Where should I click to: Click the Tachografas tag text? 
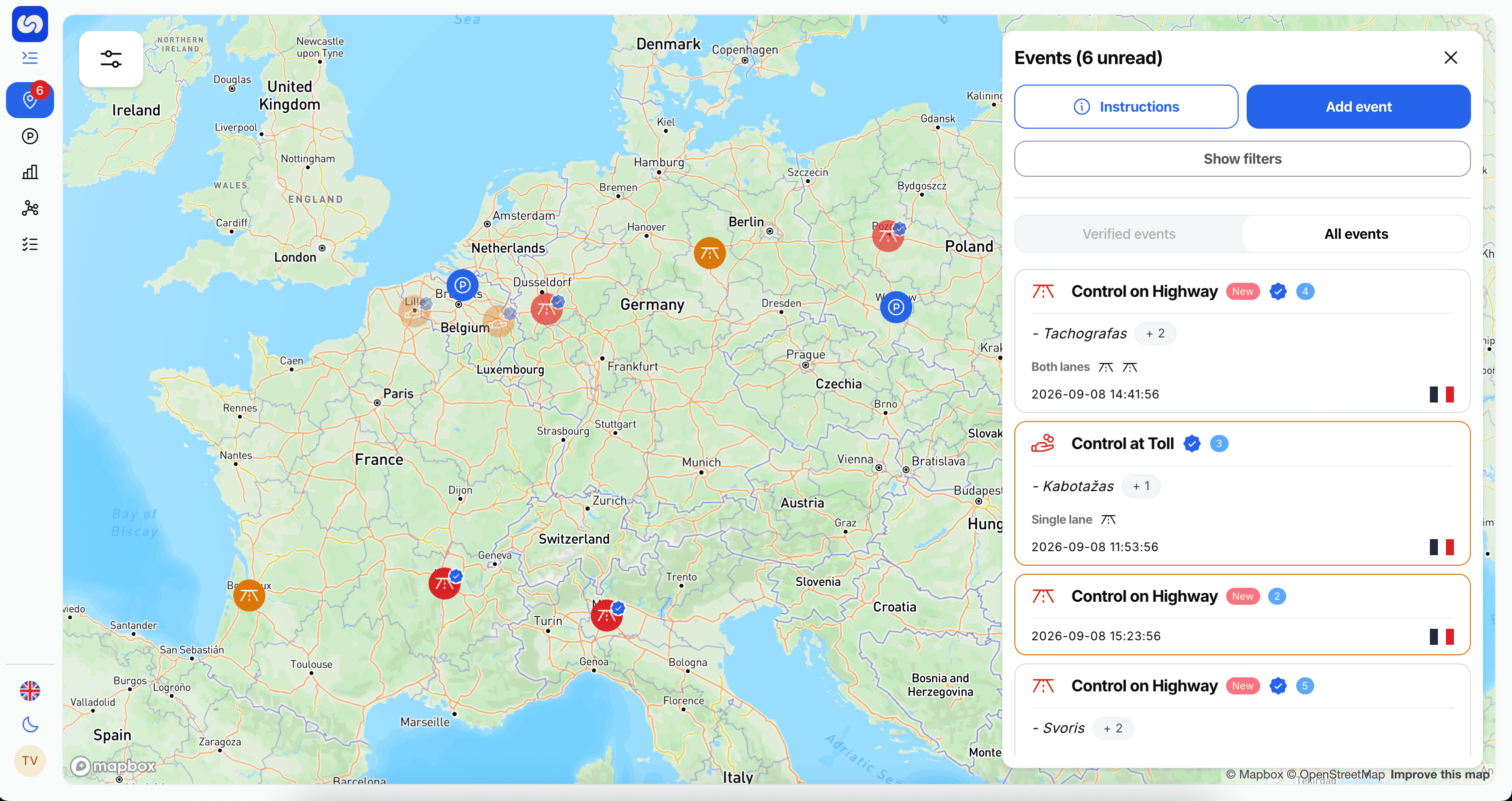(x=1085, y=333)
